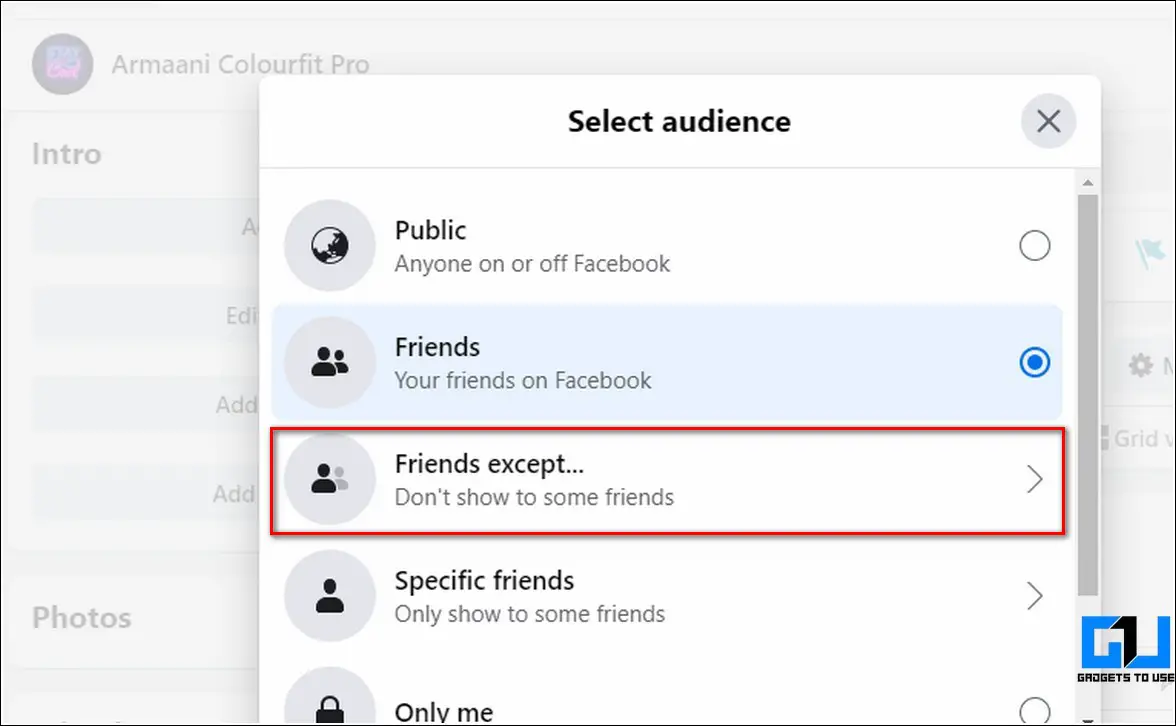Open Friends except submenu chevron
Image resolution: width=1176 pixels, height=726 pixels.
pos(1034,478)
